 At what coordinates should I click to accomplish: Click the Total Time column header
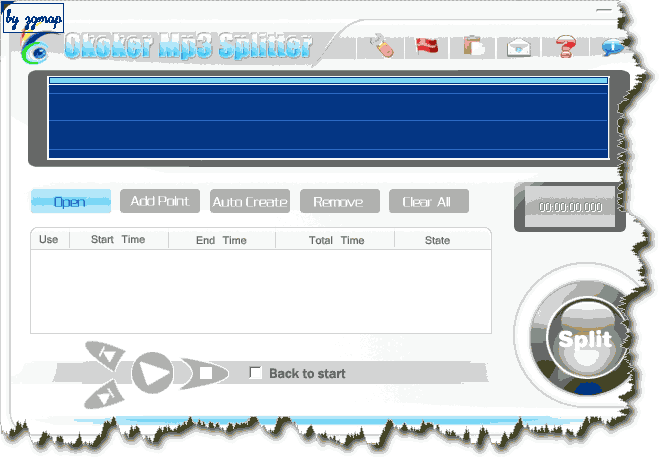(336, 240)
